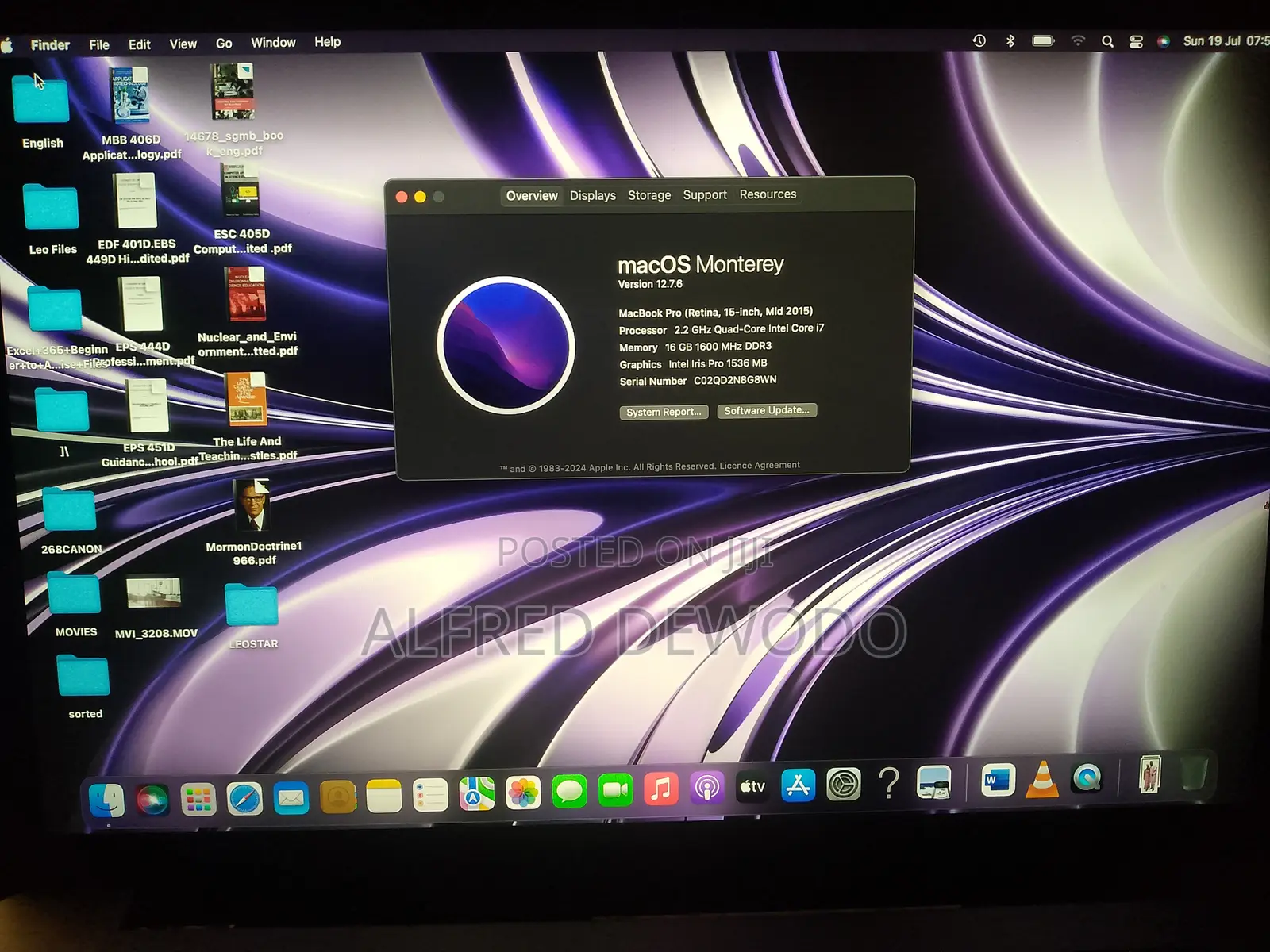1270x952 pixels.
Task: Switch to the Storage tab
Action: (x=649, y=195)
